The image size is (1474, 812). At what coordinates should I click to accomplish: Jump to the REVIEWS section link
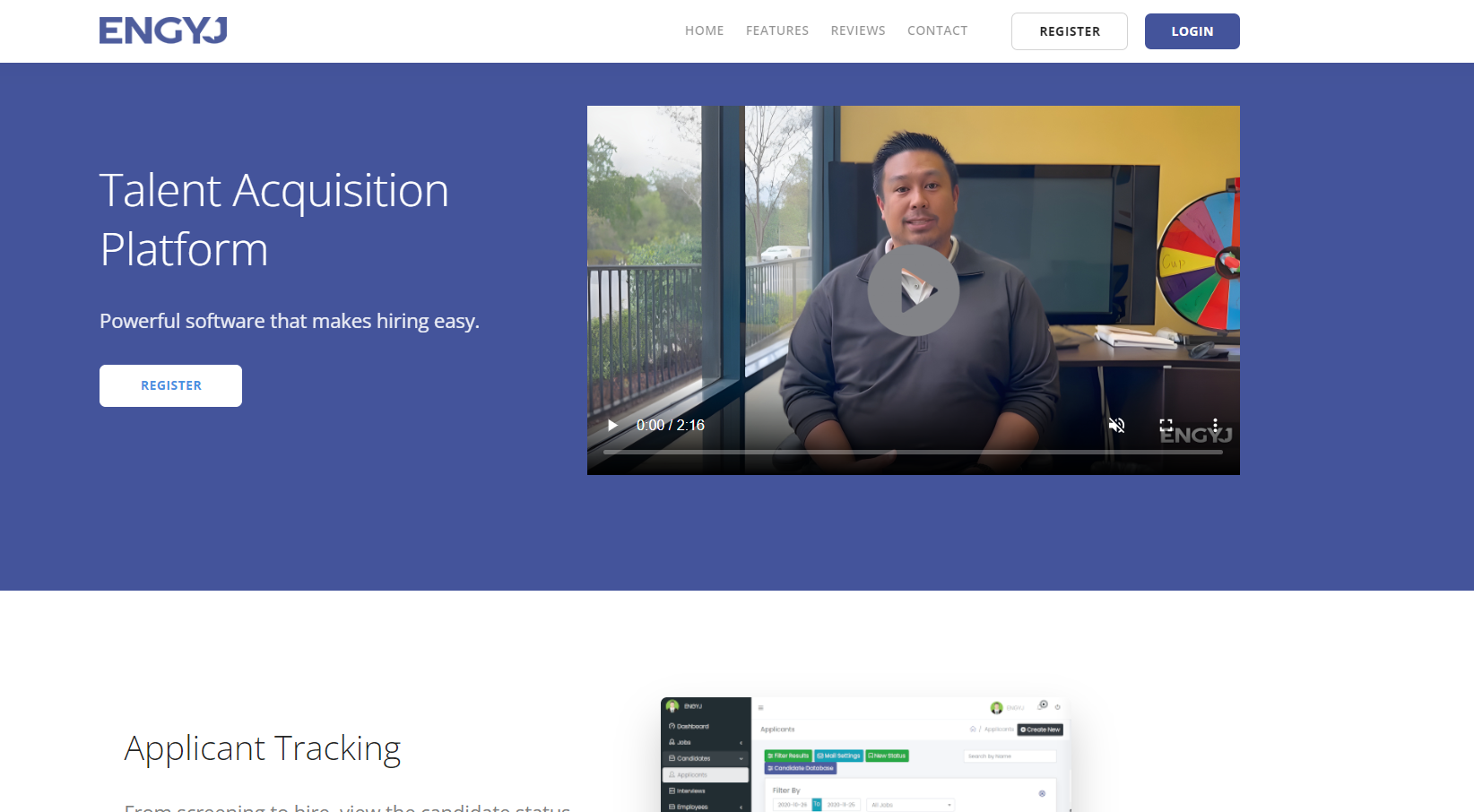click(857, 30)
